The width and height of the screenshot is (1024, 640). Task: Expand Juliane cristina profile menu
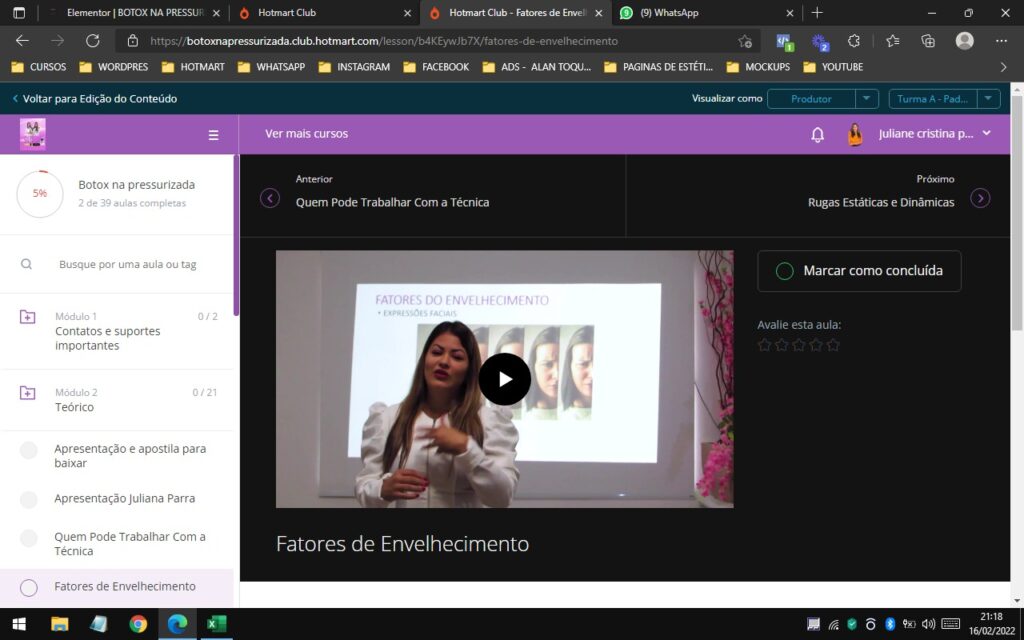[986, 134]
